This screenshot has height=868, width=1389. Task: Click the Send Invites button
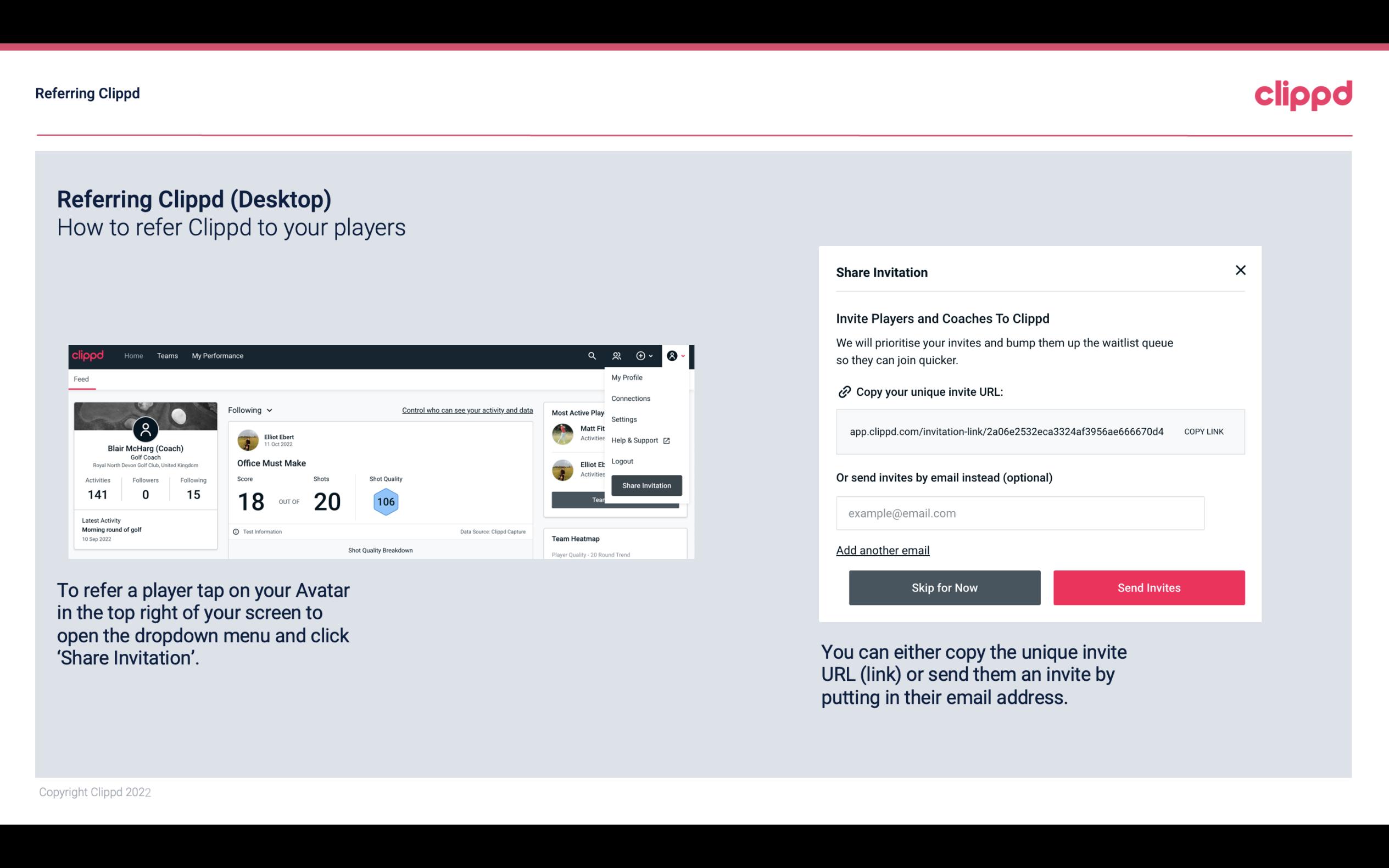(1149, 588)
